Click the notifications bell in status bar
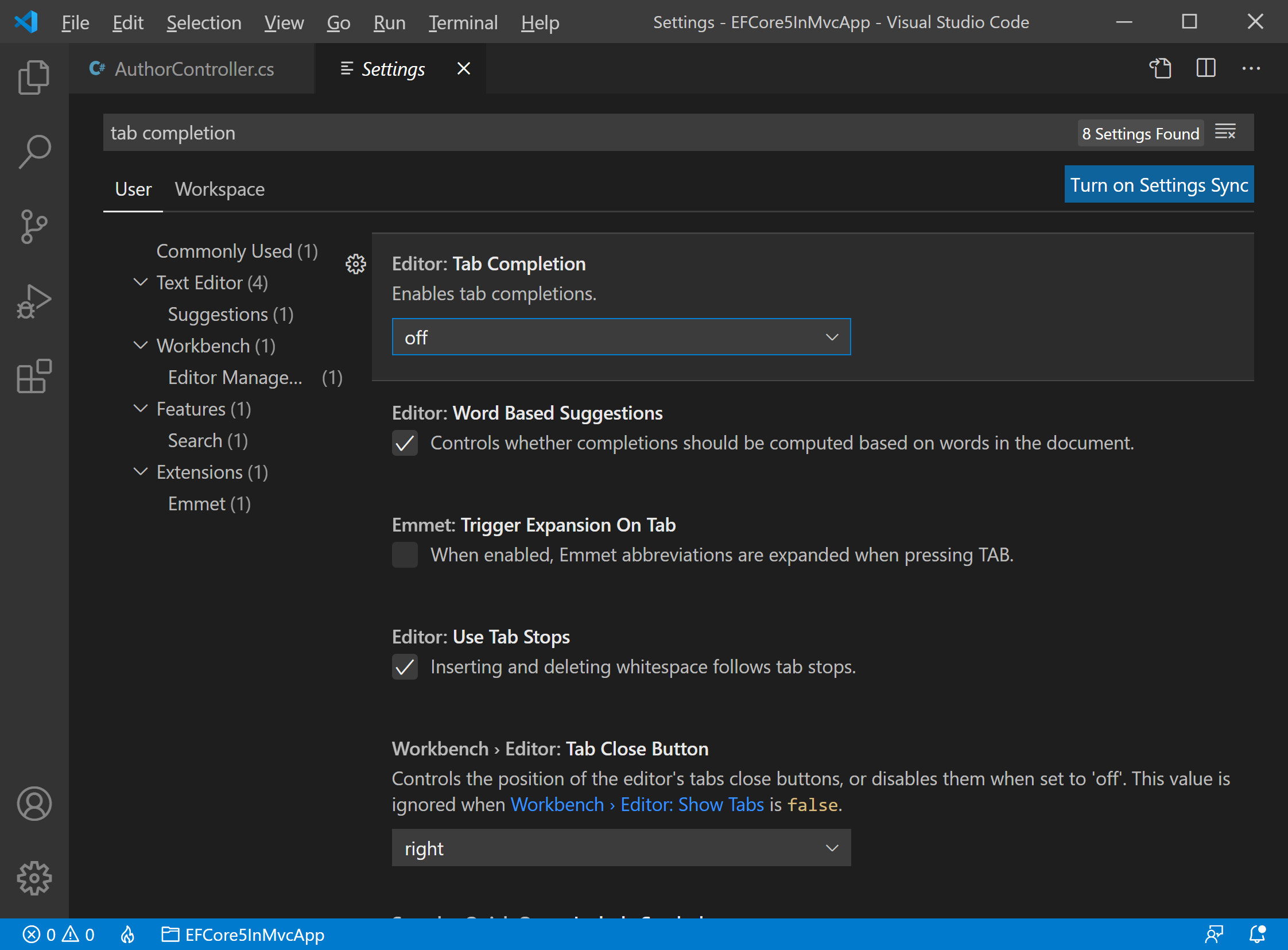The width and height of the screenshot is (1288, 950). 1257,934
